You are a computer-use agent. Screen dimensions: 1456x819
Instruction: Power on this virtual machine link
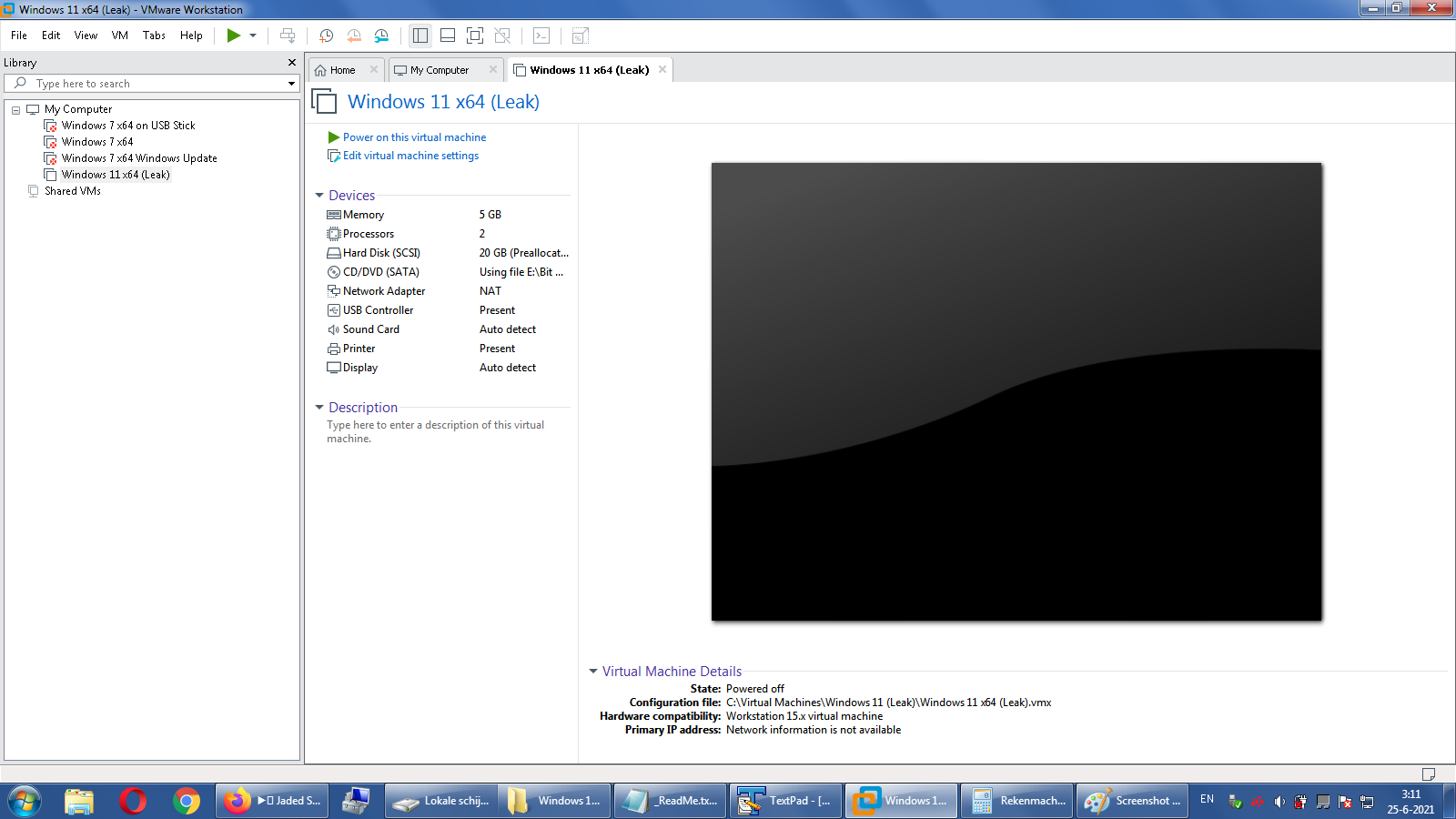[x=414, y=137]
